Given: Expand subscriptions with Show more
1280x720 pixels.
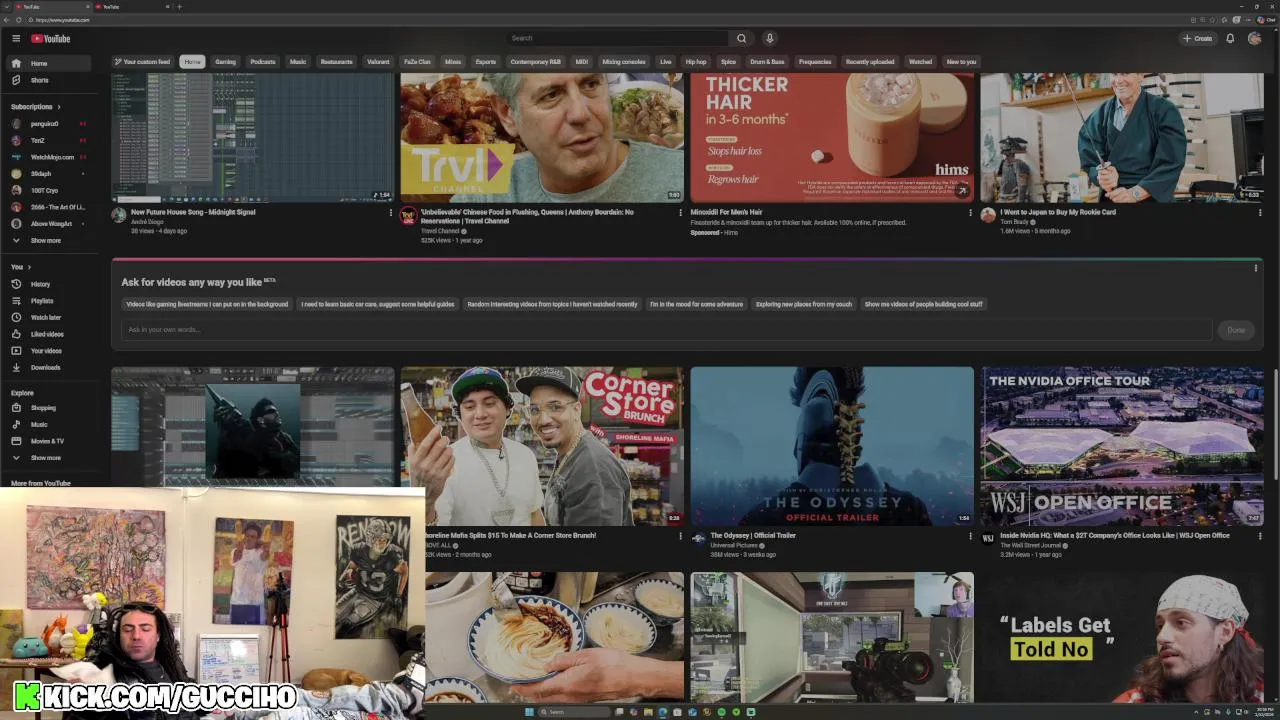Looking at the screenshot, I should click(x=46, y=240).
